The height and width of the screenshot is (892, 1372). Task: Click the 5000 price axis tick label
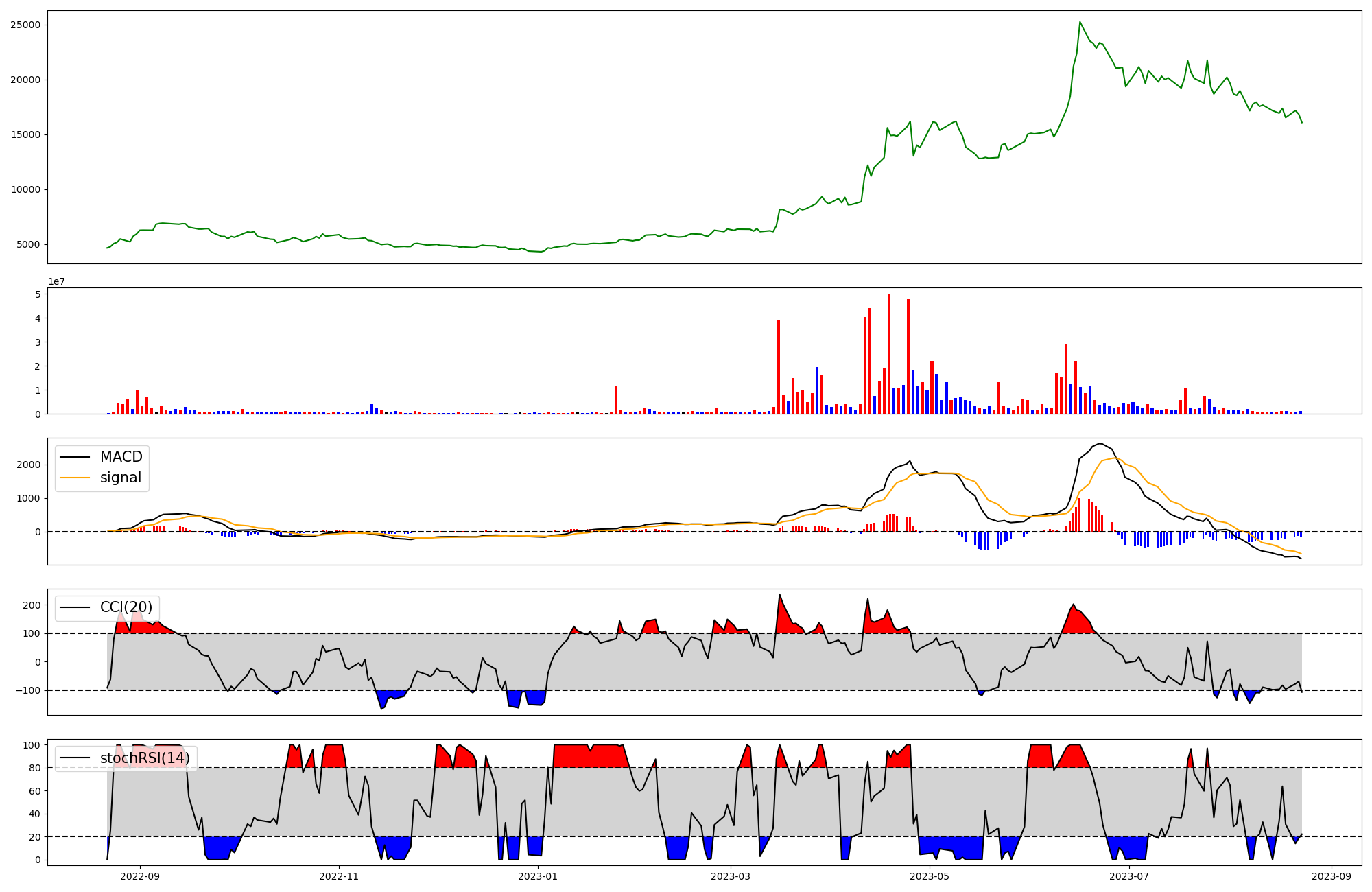tap(28, 244)
